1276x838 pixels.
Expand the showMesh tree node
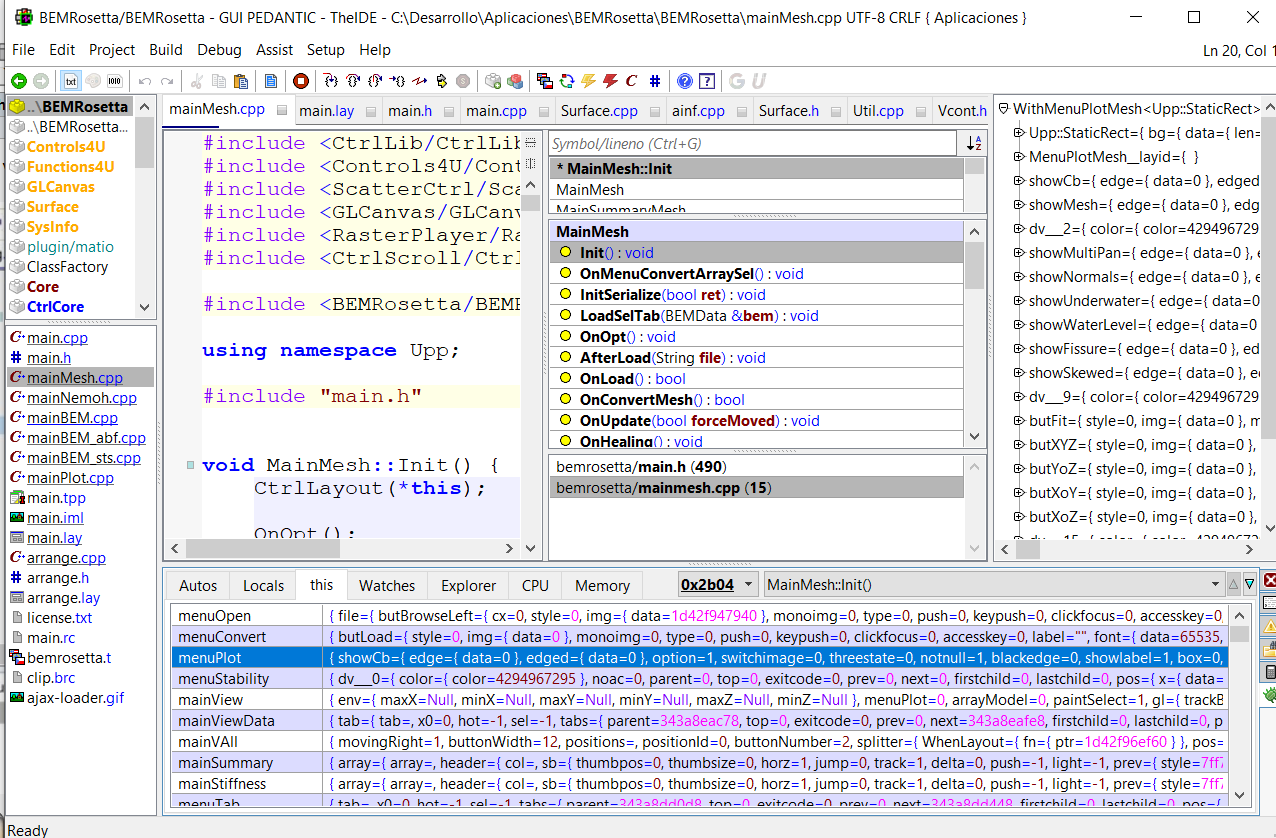point(1019,205)
